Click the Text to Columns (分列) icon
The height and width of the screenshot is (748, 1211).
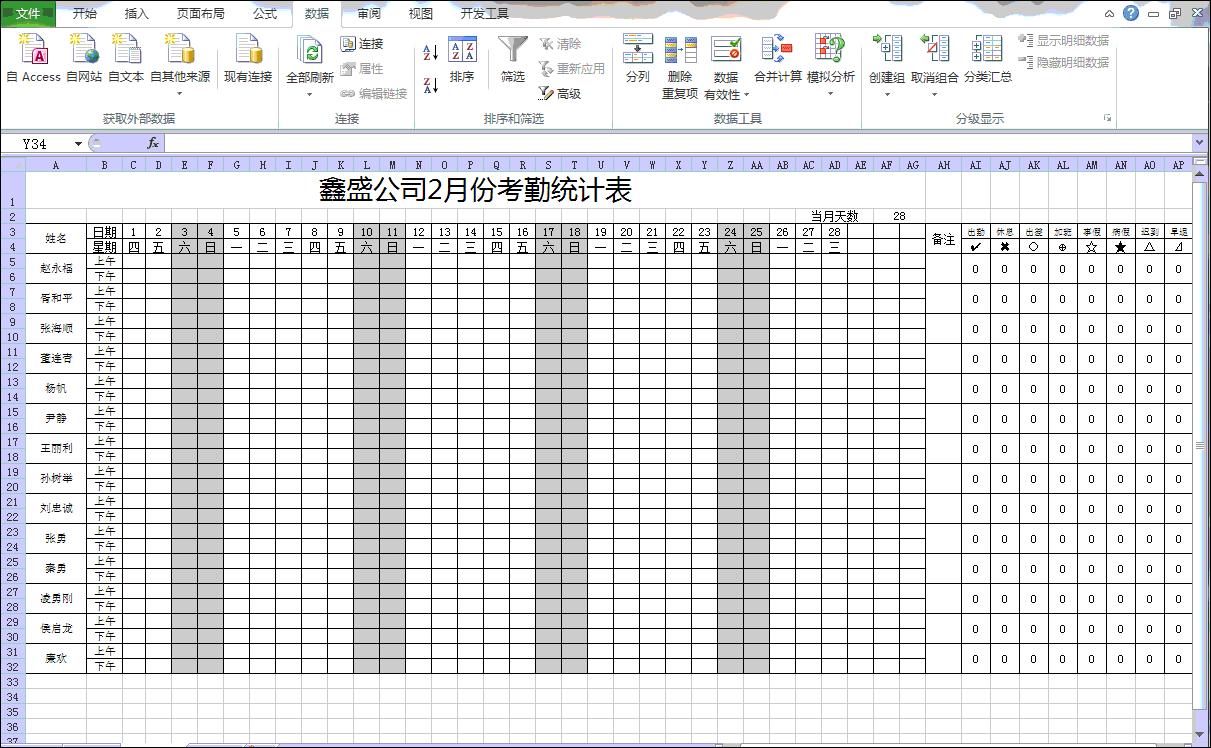click(x=637, y=55)
